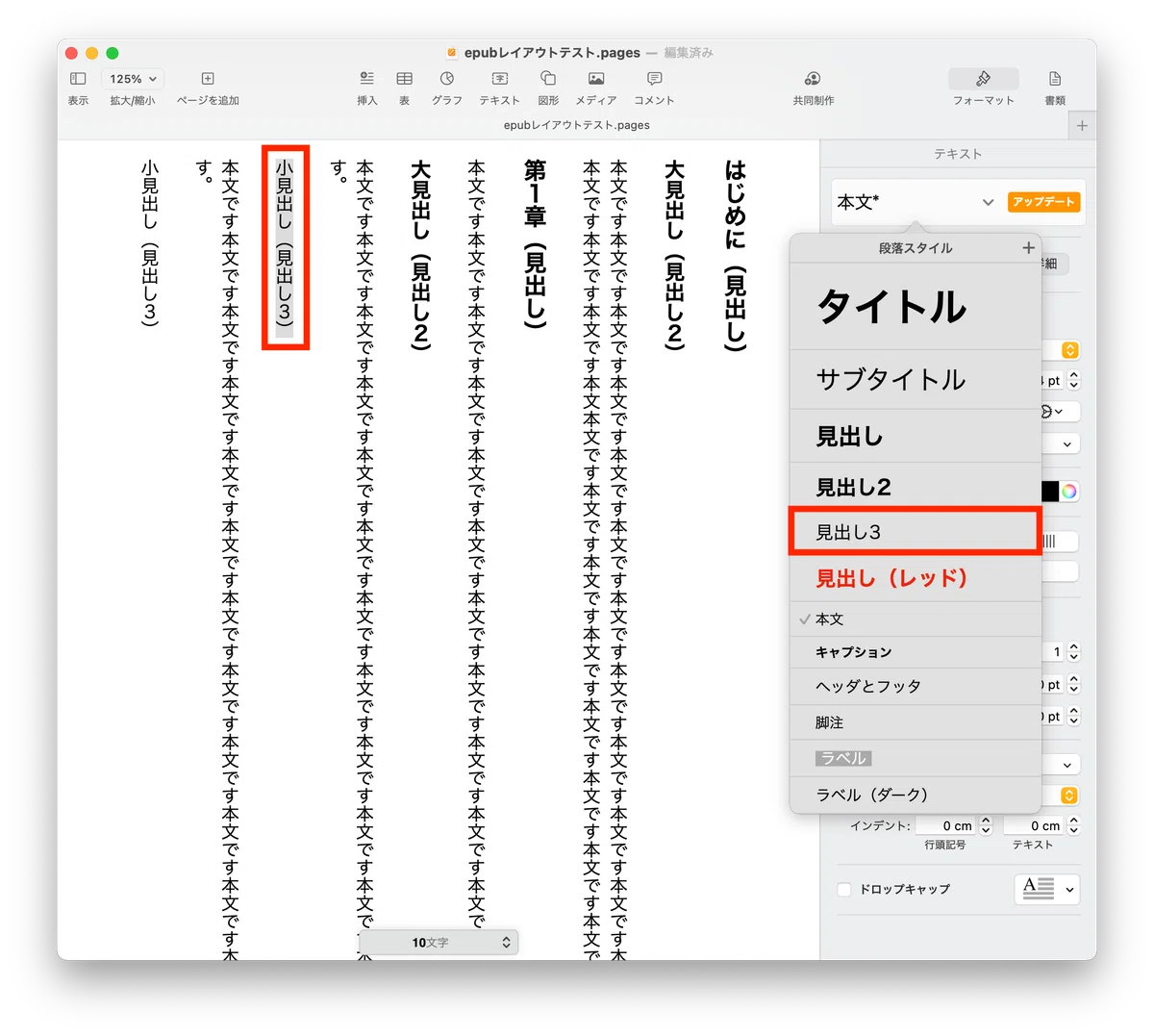Insert a text box with テキスト icon
Screen dimensions: 1154x1036
tap(499, 79)
